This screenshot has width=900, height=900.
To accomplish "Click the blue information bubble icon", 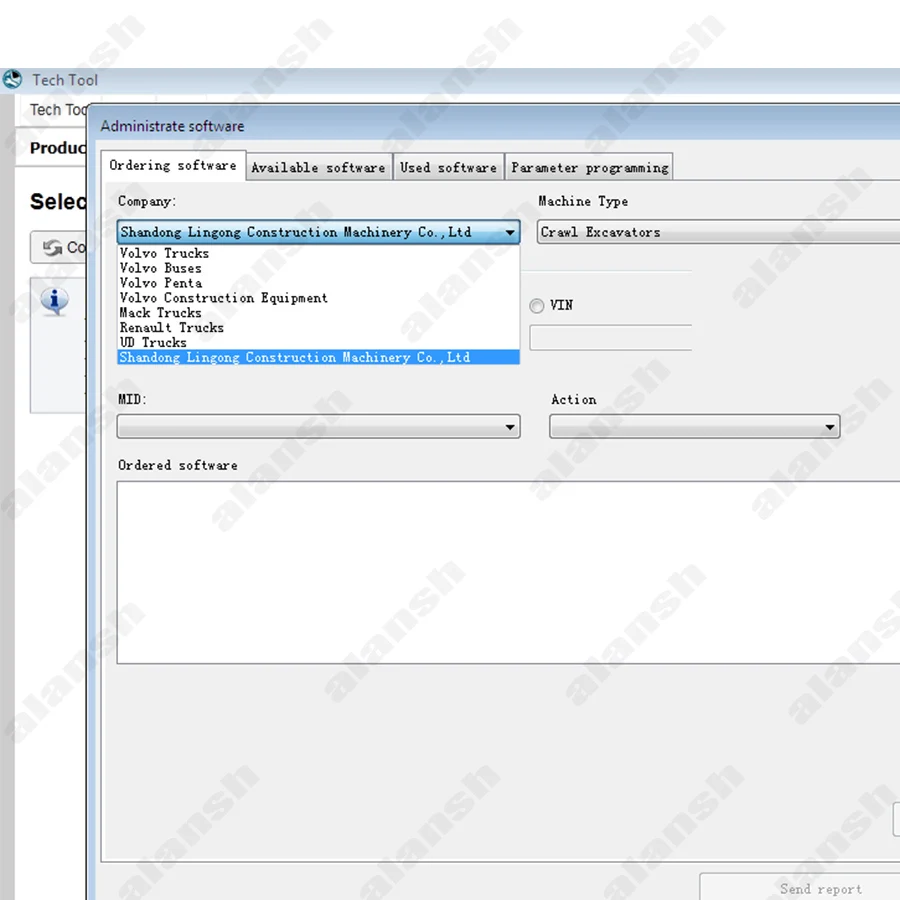I will [55, 301].
